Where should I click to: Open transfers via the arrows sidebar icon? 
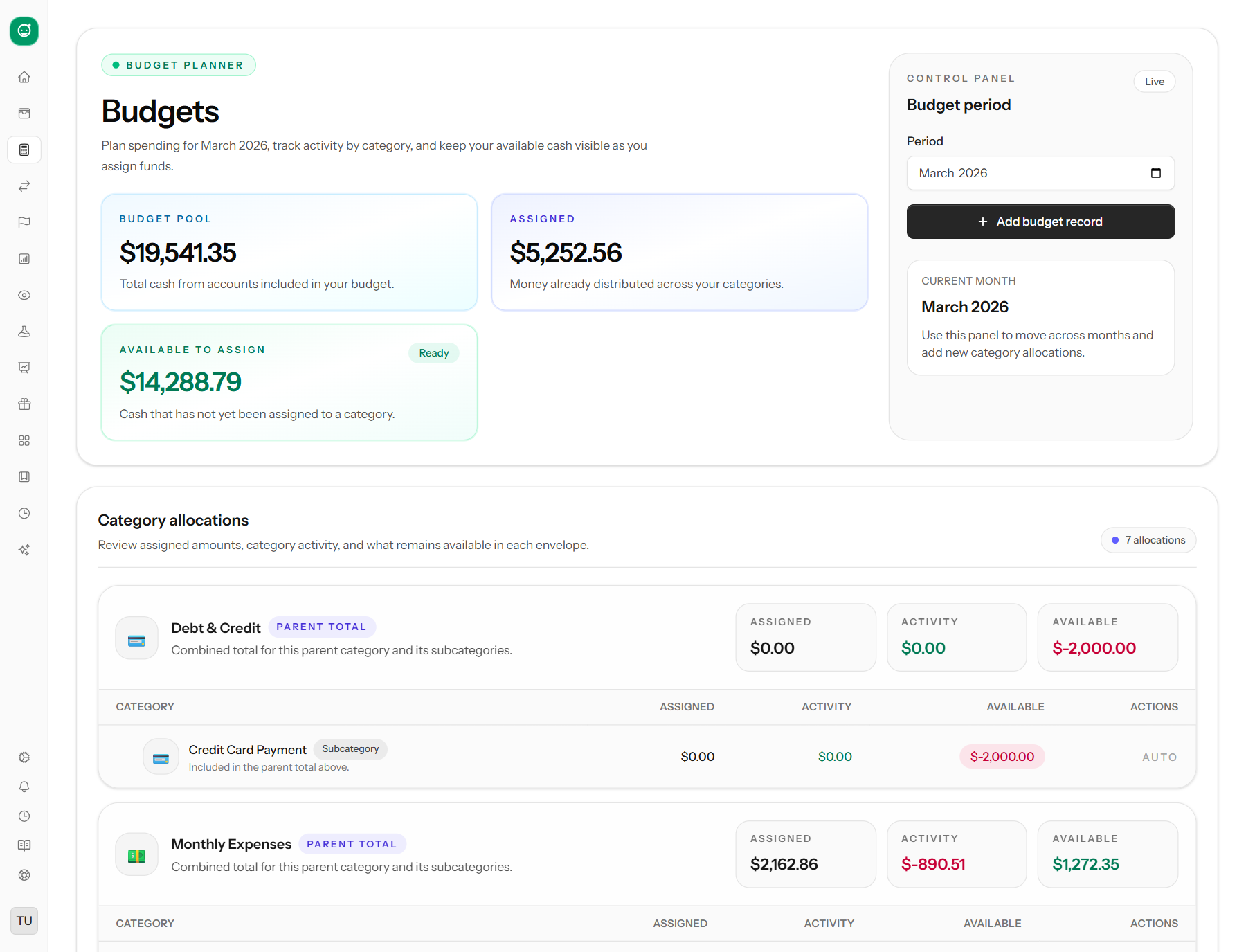(24, 186)
